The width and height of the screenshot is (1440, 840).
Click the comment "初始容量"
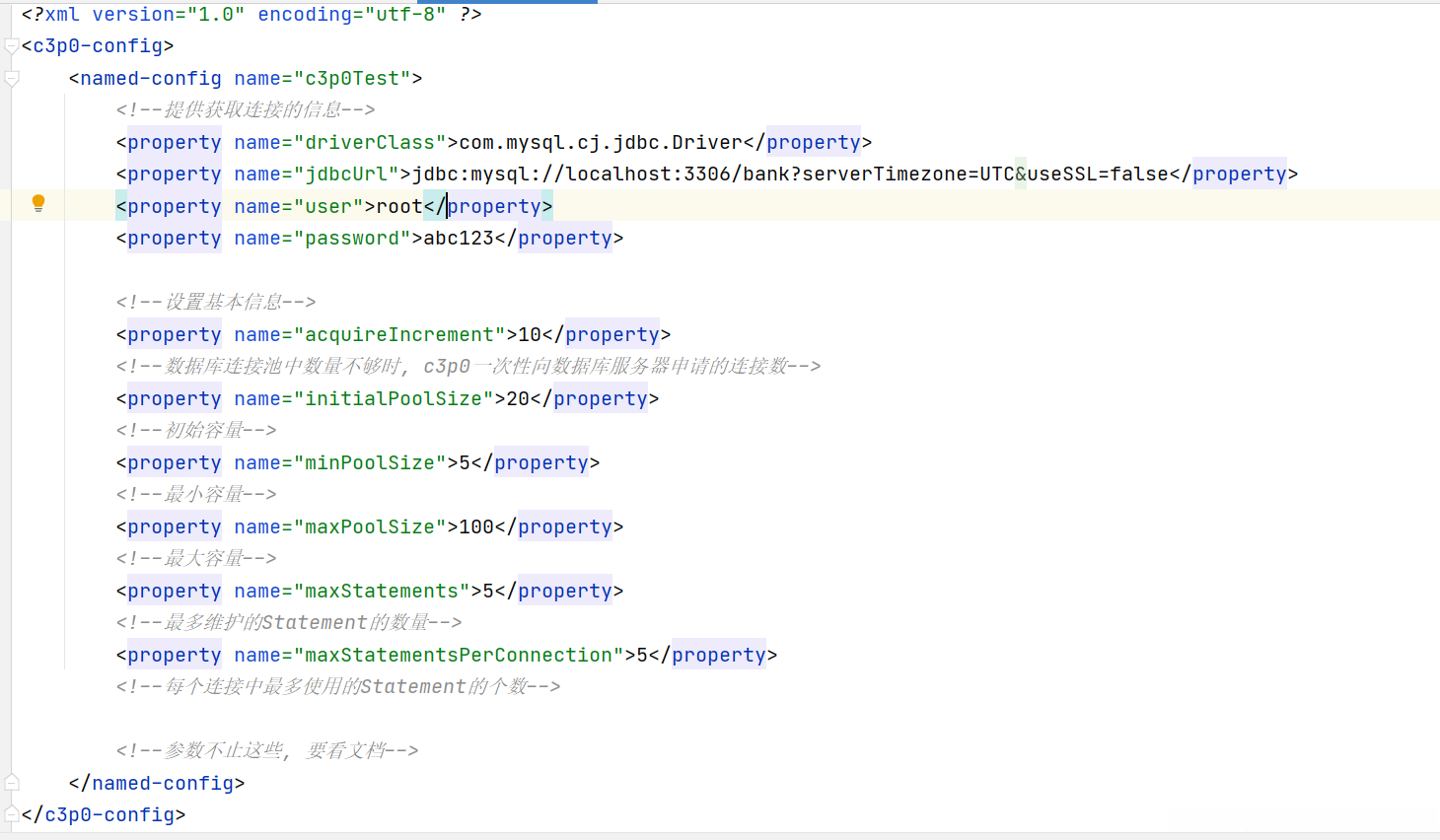pyautogui.click(x=196, y=430)
